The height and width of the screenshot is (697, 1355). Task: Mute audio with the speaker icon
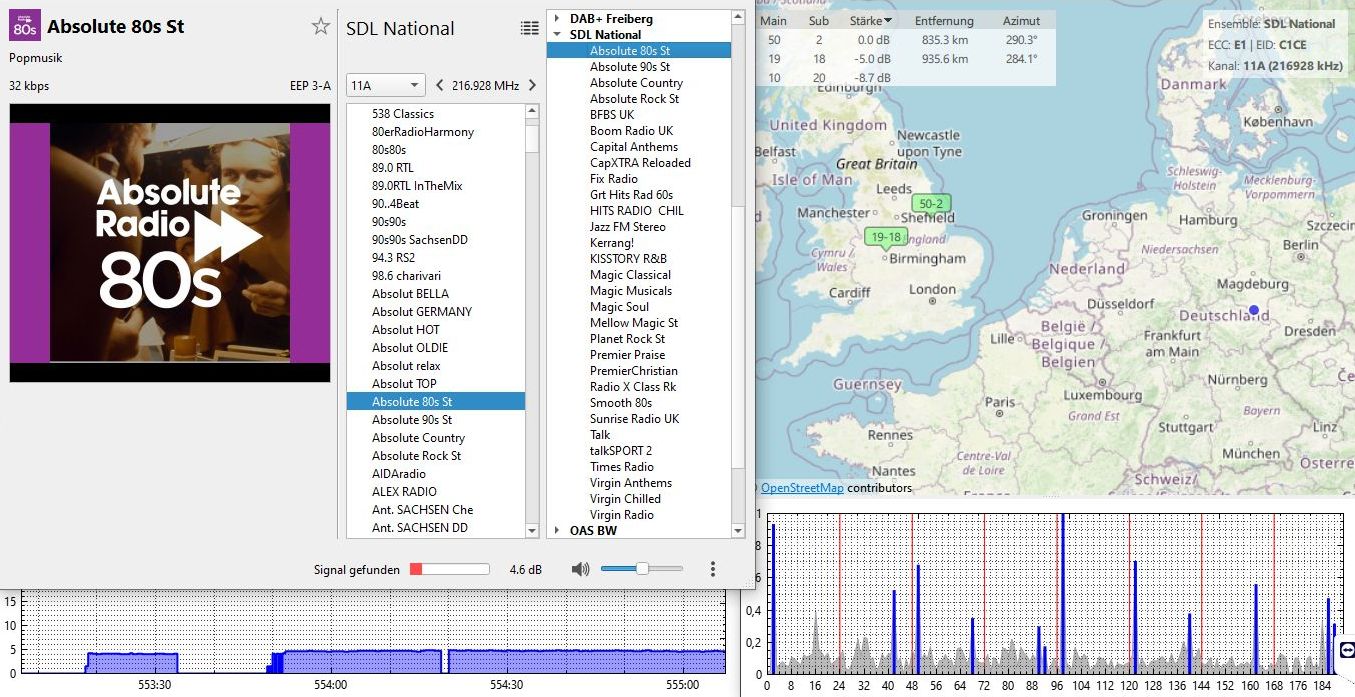pyautogui.click(x=580, y=569)
